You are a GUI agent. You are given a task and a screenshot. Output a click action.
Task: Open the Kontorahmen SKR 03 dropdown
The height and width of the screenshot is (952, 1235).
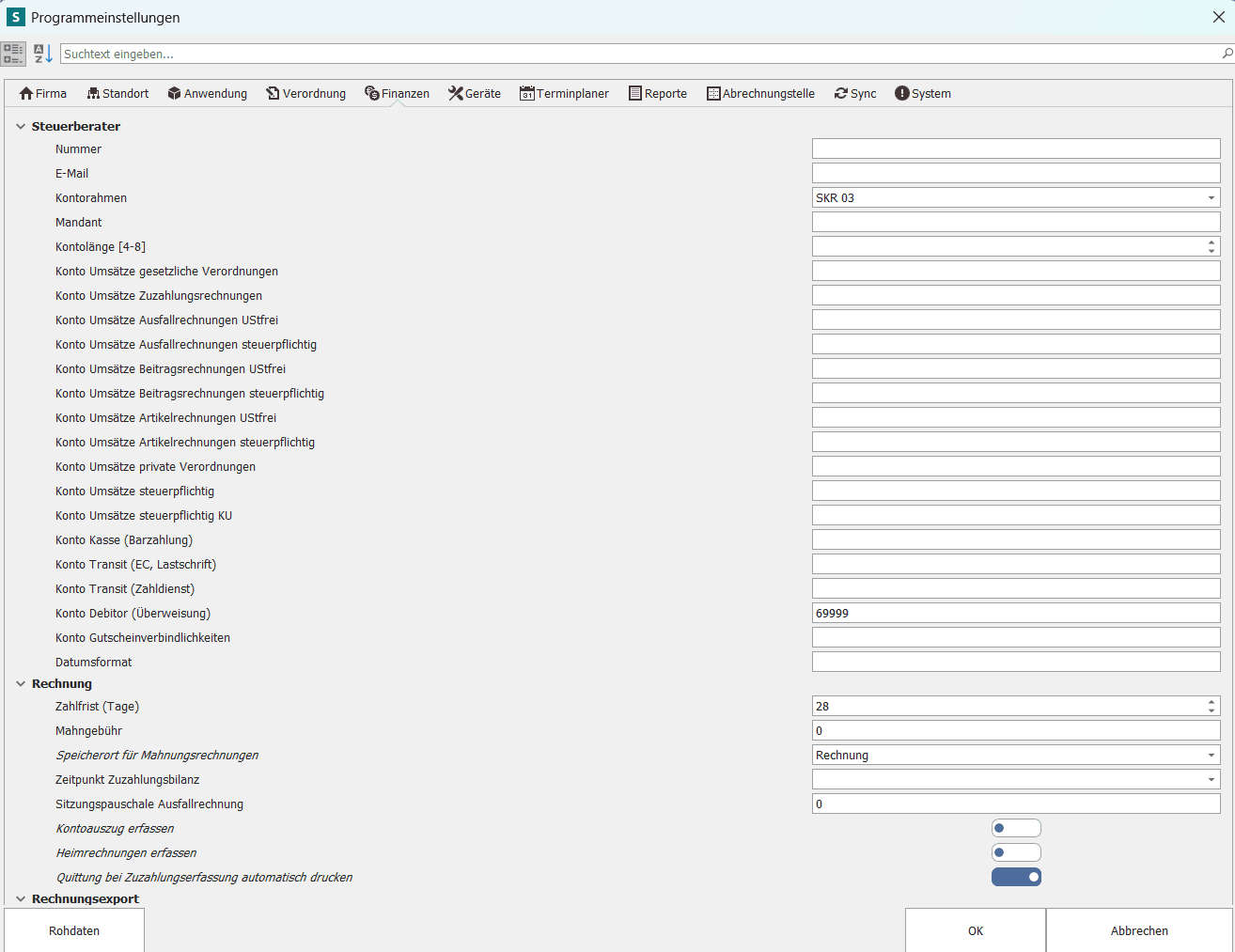pyautogui.click(x=1212, y=197)
